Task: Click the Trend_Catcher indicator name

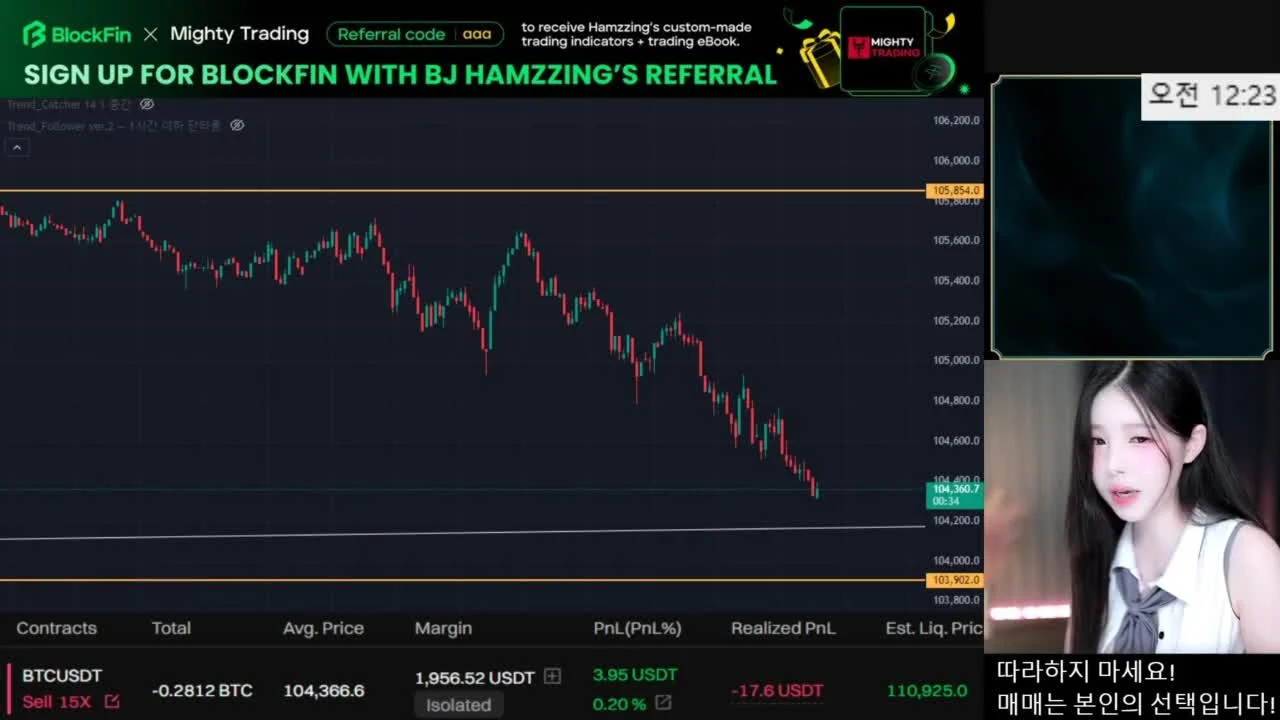Action: pyautogui.click(x=69, y=104)
